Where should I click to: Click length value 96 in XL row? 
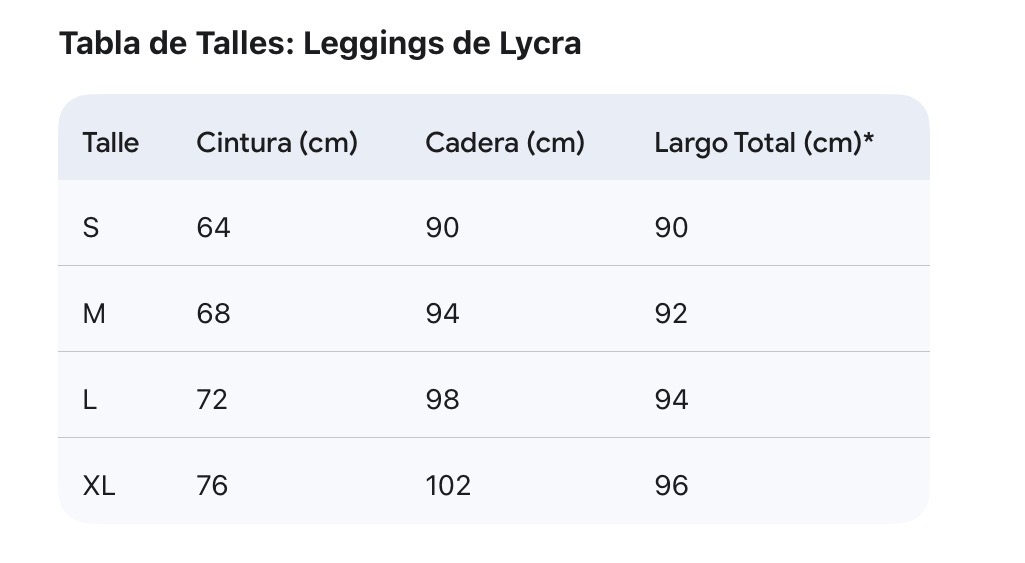pos(671,486)
